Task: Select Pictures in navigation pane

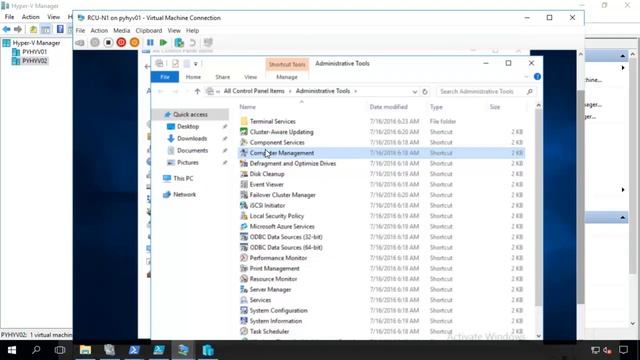Action: click(188, 162)
